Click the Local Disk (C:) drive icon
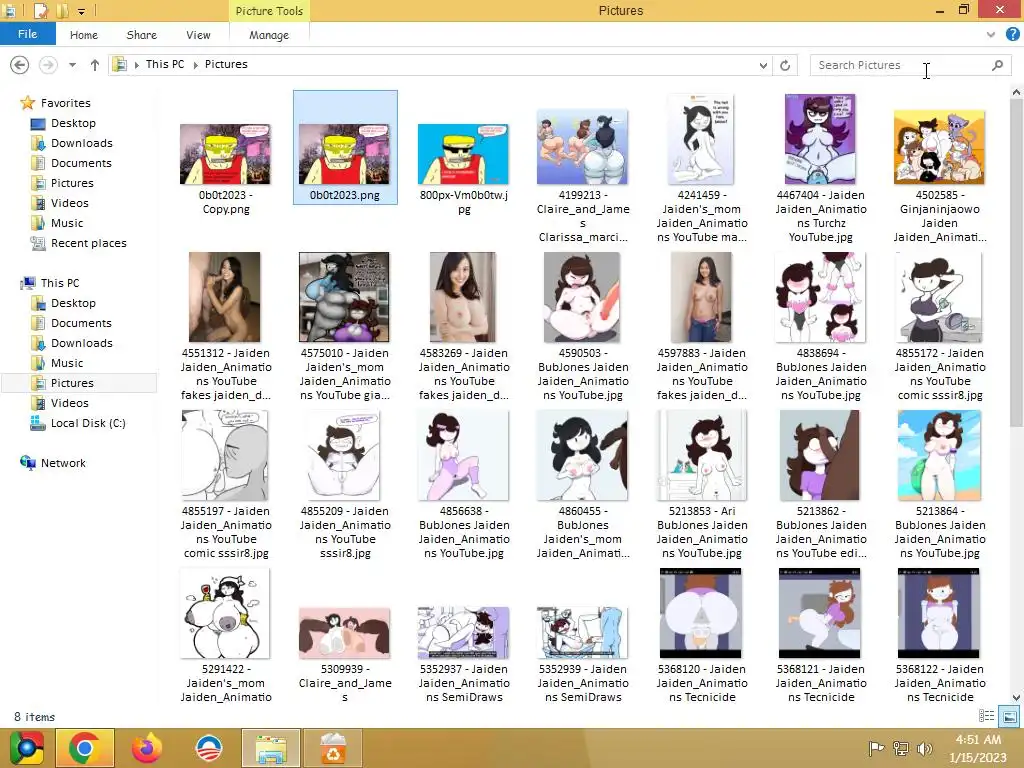 click(x=37, y=423)
